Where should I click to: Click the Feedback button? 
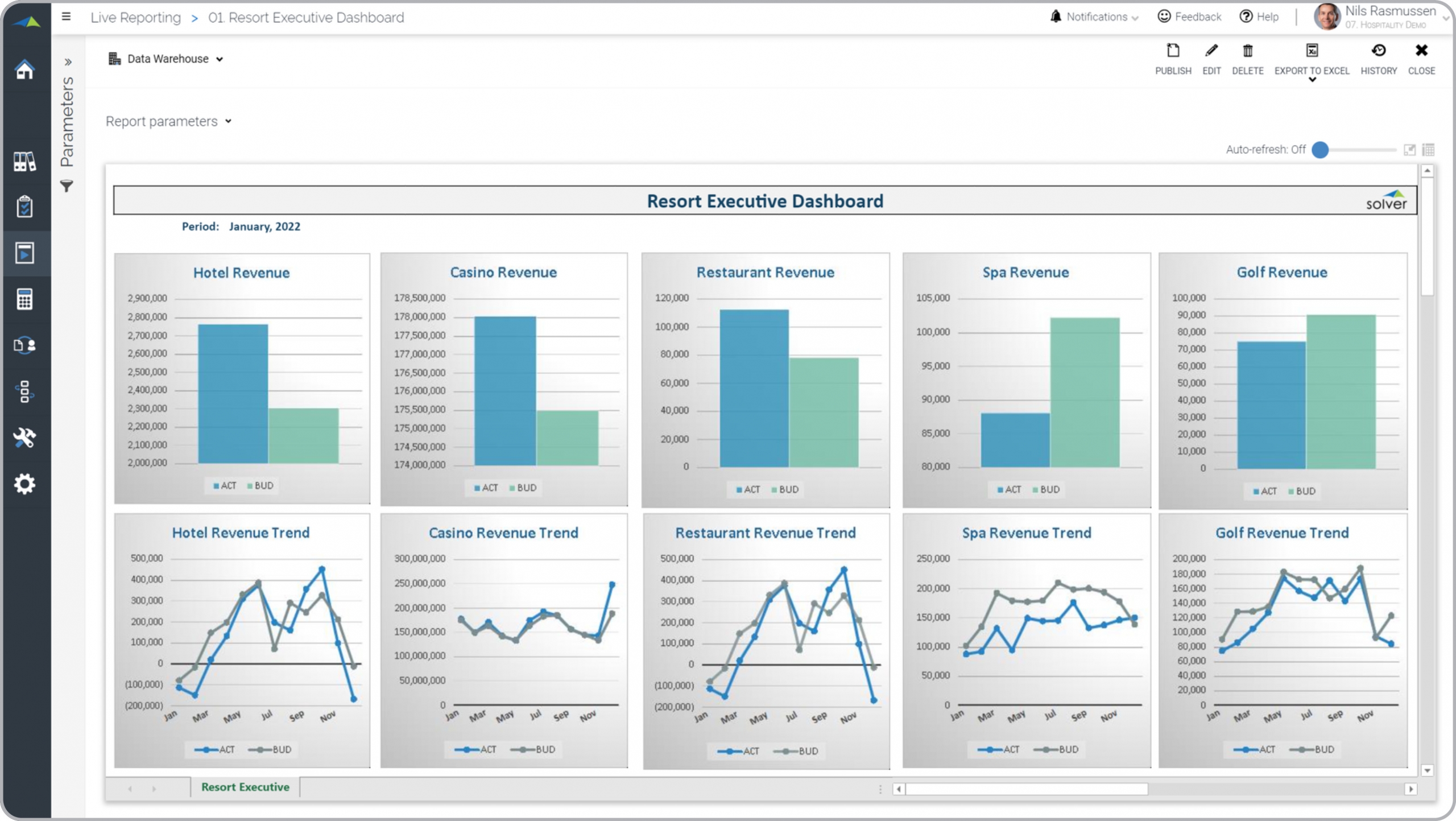[1189, 17]
